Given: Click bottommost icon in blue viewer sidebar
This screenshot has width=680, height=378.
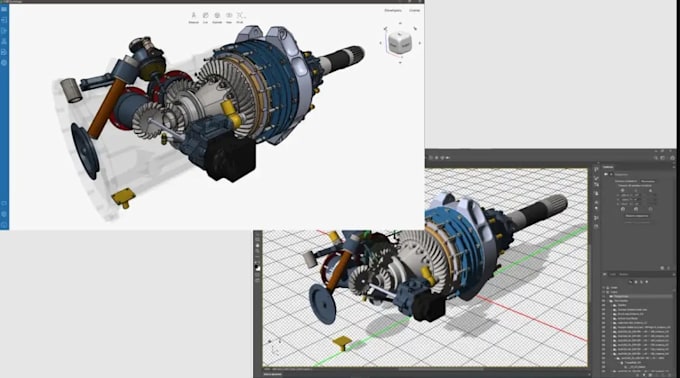Looking at the screenshot, I should (x=4, y=224).
